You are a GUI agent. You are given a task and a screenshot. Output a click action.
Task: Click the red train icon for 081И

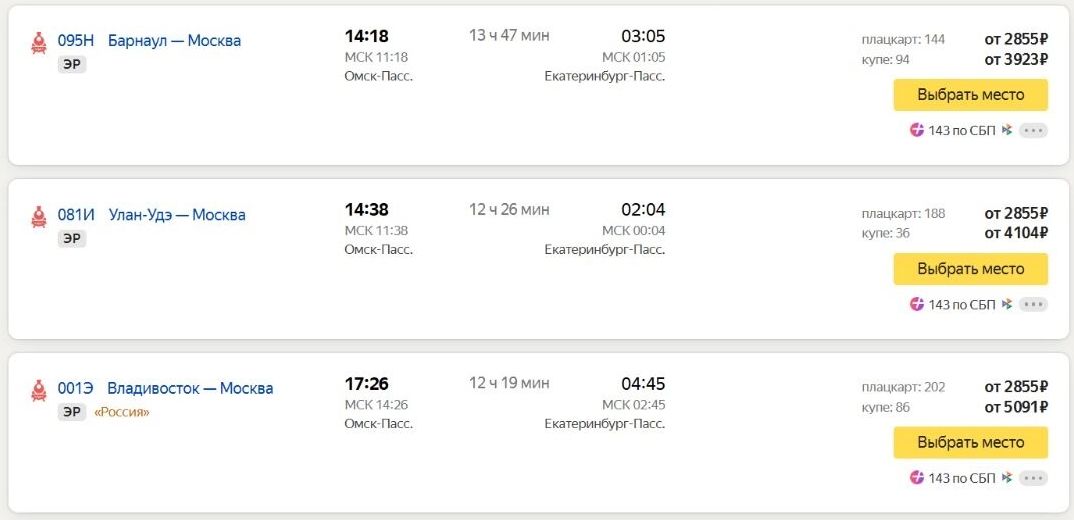[x=39, y=216]
